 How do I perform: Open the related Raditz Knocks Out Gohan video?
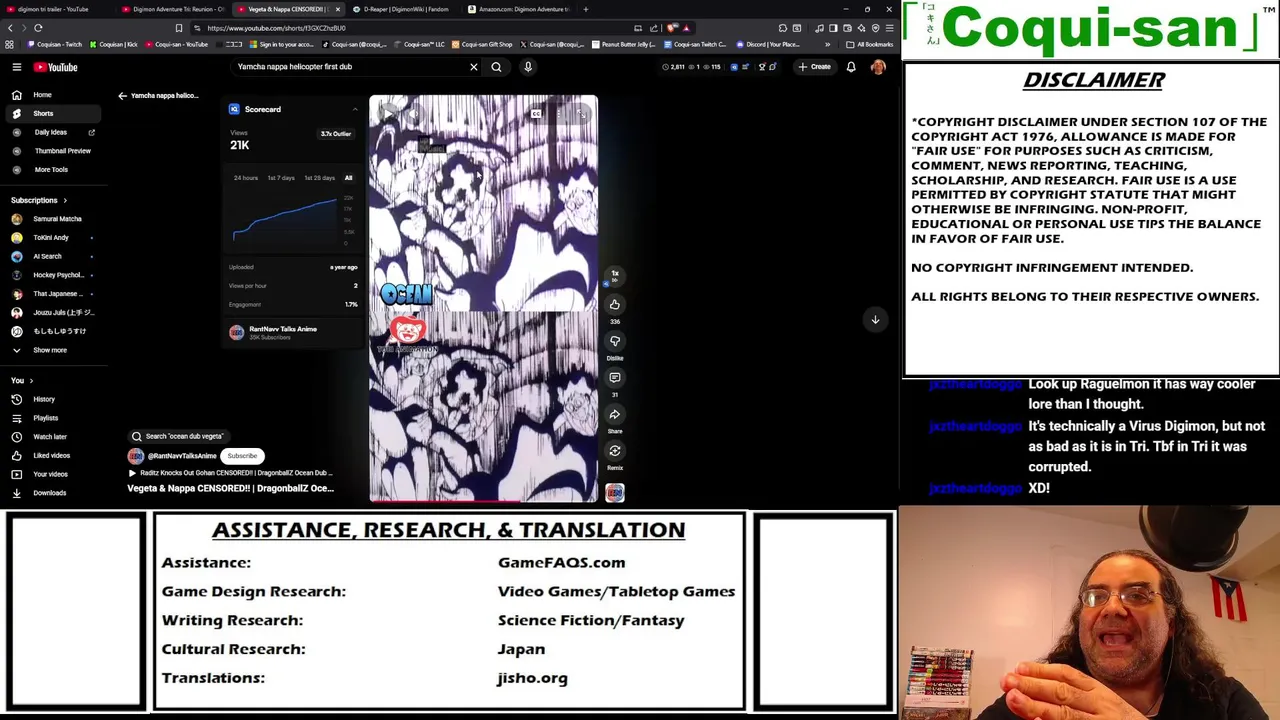click(x=230, y=473)
